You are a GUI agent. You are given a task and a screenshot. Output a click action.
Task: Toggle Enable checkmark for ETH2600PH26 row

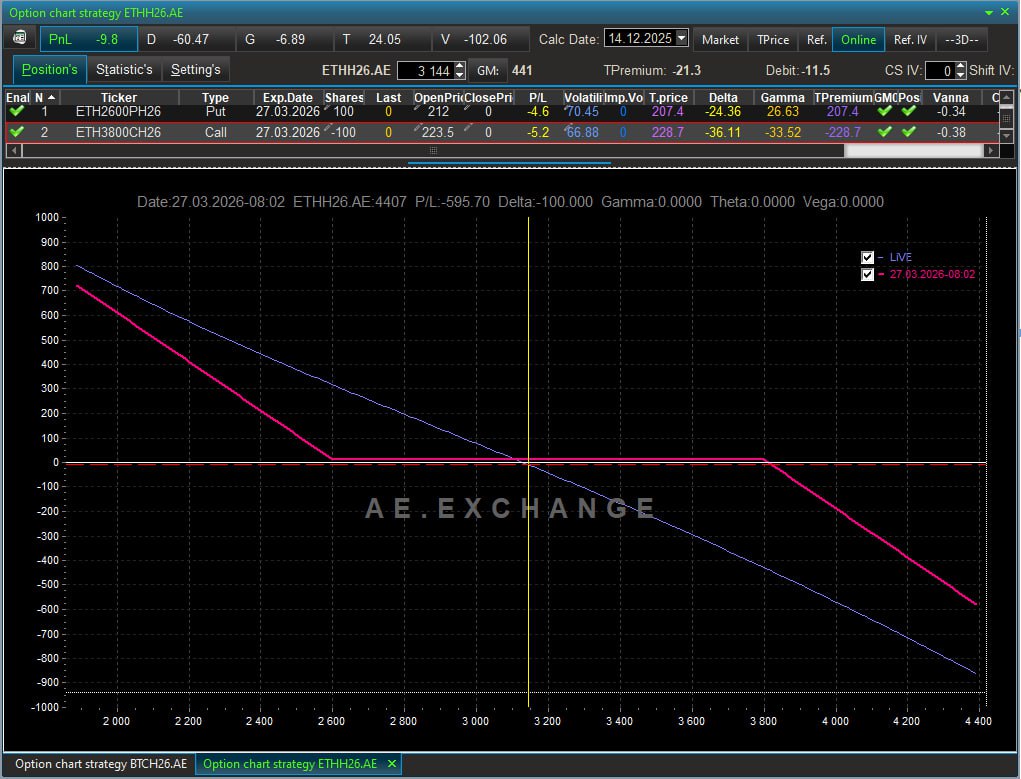pos(17,111)
